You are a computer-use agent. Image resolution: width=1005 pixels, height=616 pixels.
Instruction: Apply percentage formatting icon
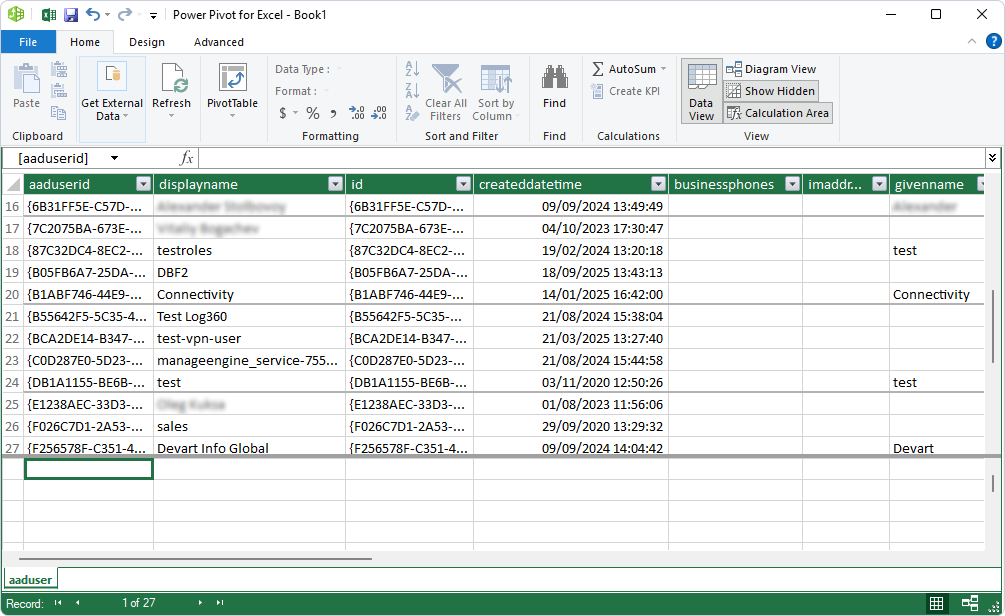(x=312, y=112)
